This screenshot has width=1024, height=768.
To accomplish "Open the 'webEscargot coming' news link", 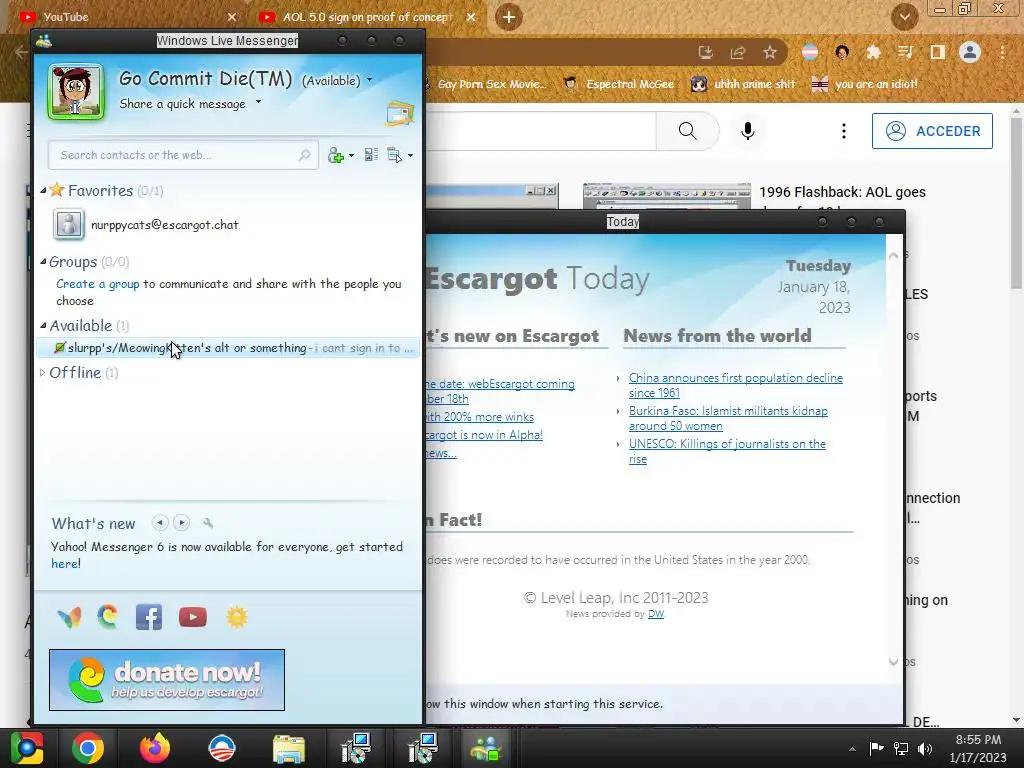I will point(500,391).
